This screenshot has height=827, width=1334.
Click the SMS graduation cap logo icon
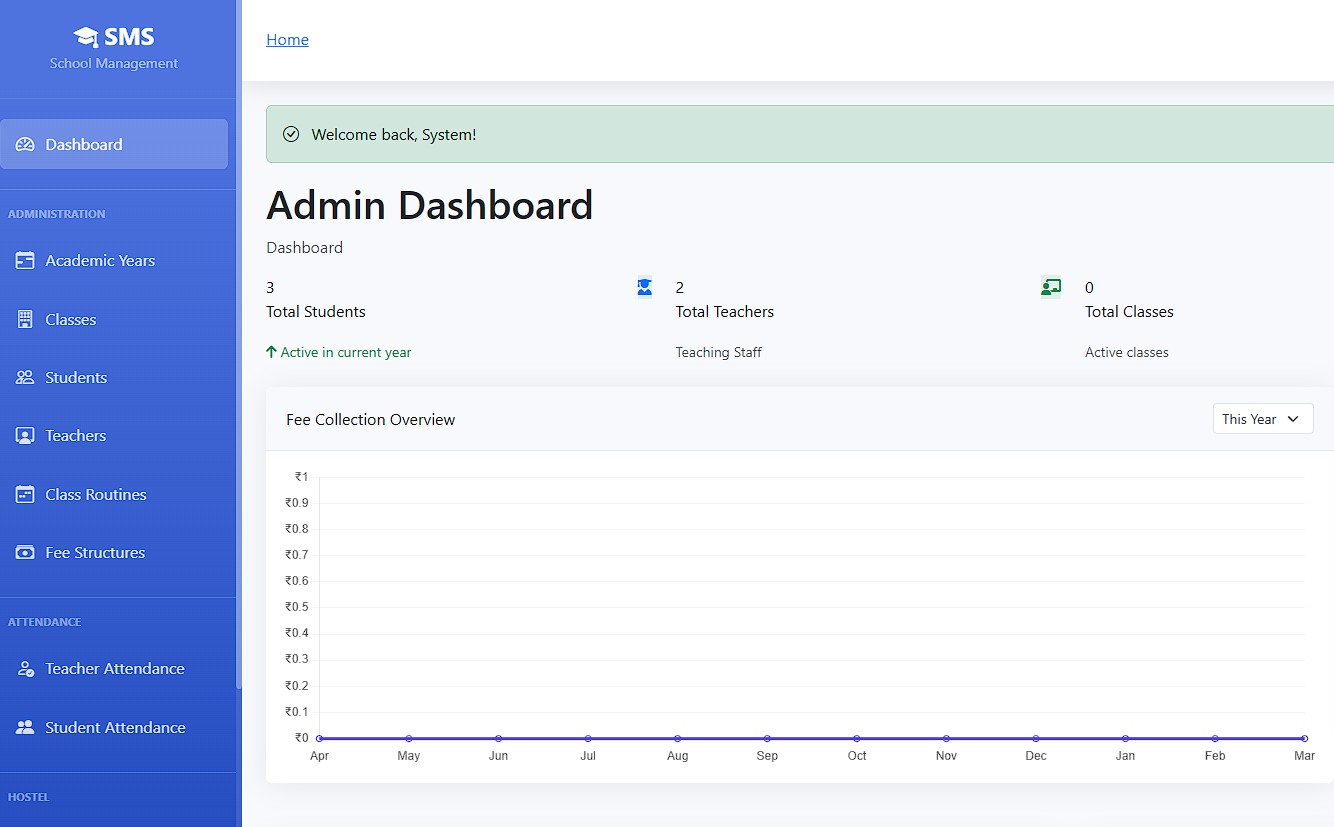[86, 37]
